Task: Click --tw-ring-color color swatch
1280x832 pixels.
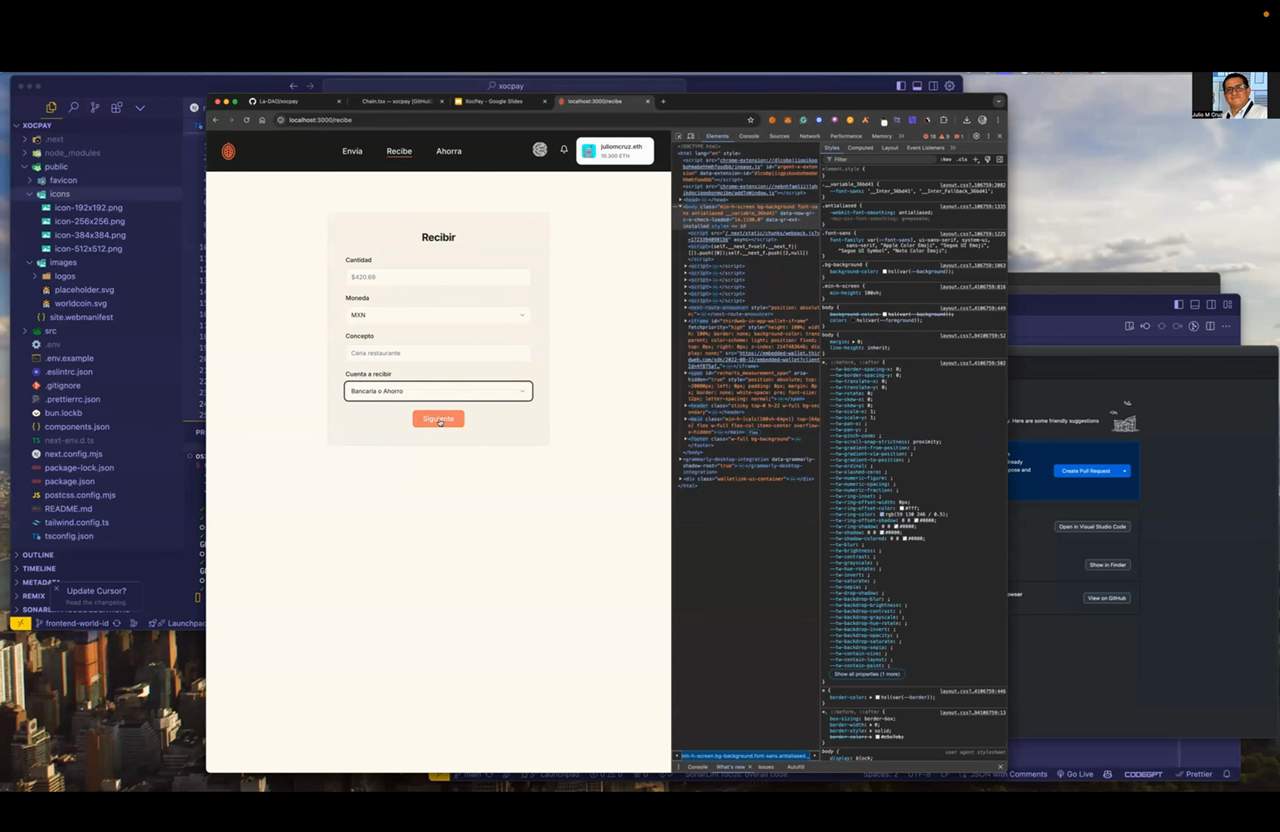Action: pos(880,514)
